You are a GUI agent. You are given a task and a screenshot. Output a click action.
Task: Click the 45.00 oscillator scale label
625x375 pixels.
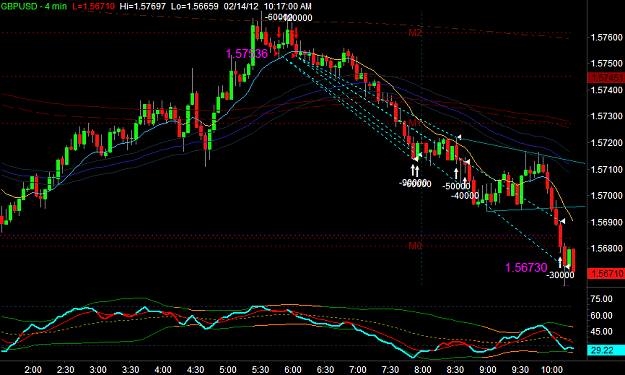tap(601, 332)
